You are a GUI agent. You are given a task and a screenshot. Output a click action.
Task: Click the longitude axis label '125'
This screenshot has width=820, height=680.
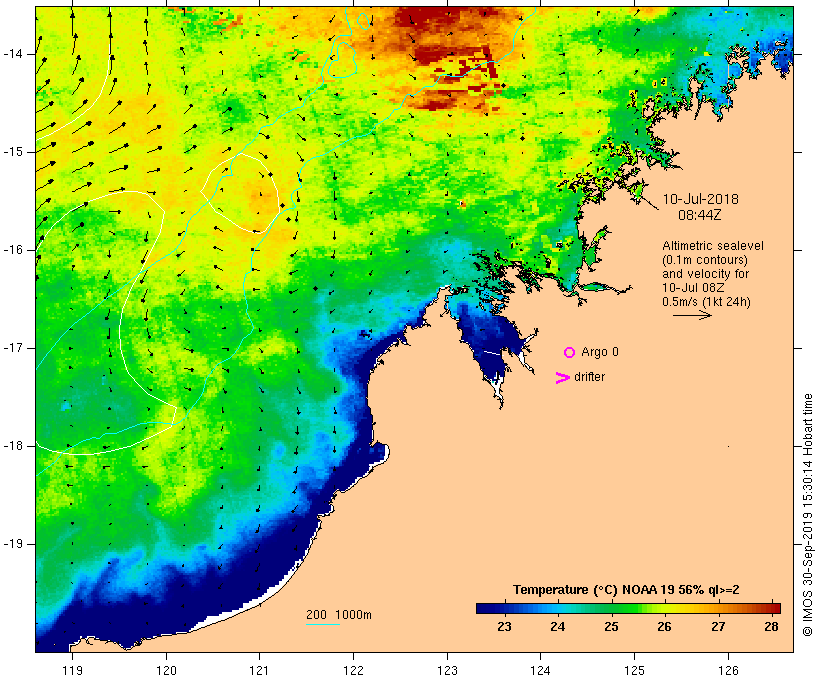[x=634, y=671]
